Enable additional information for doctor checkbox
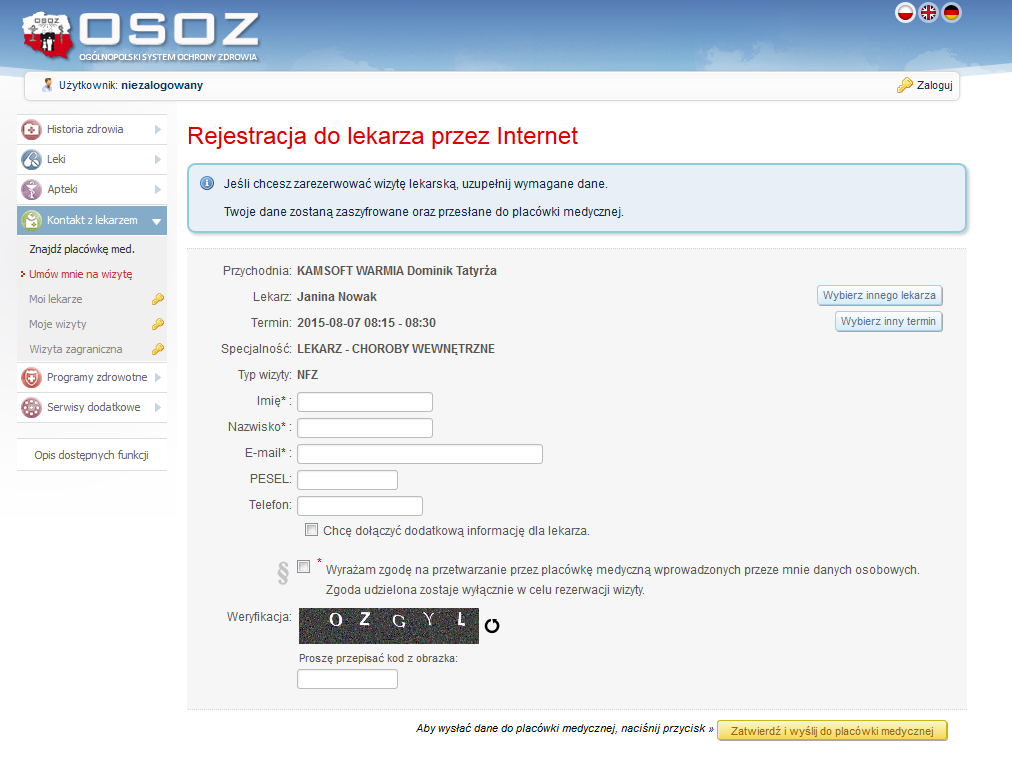The width and height of the screenshot is (1012, 764). click(312, 530)
